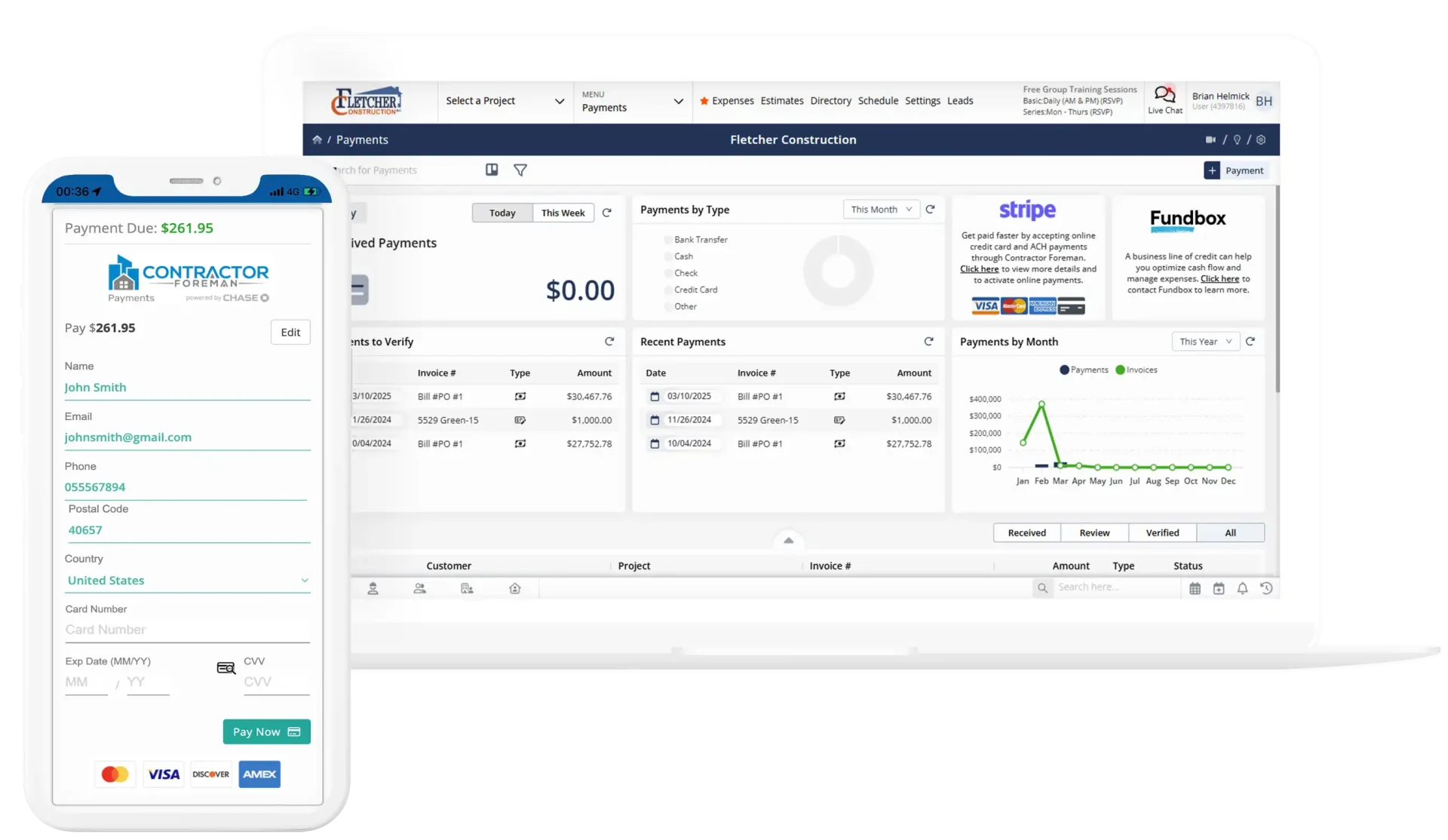Open the MENU Payments dropdown
This screenshot has width=1448, height=840.
[x=632, y=101]
